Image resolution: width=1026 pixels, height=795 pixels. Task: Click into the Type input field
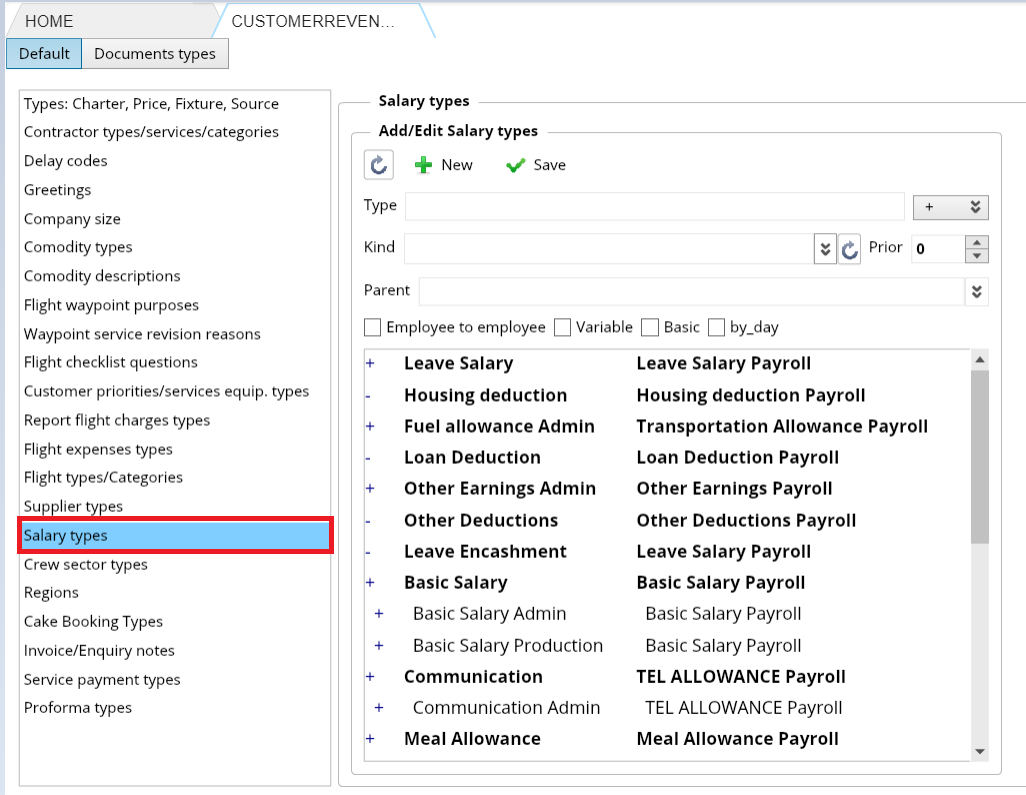point(654,206)
